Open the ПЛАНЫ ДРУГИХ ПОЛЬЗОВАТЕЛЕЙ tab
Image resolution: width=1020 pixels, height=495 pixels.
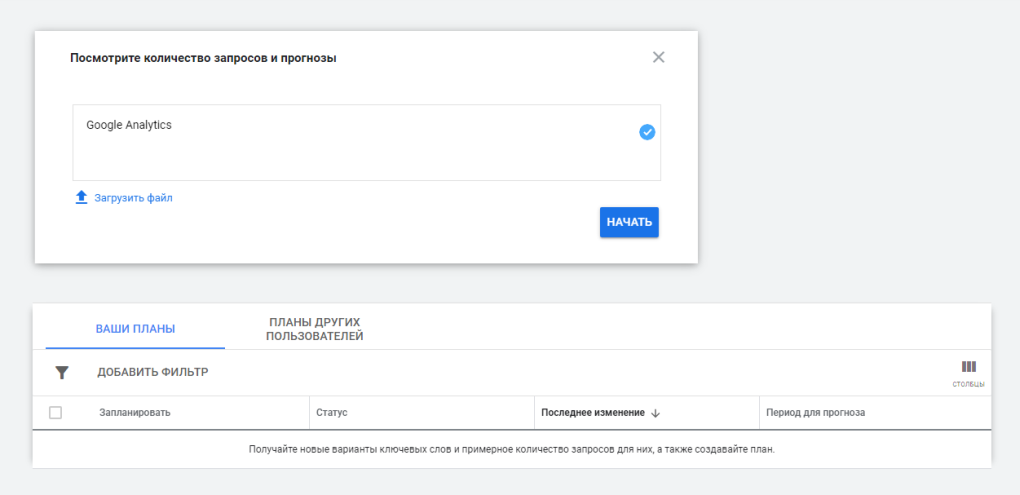tap(315, 329)
